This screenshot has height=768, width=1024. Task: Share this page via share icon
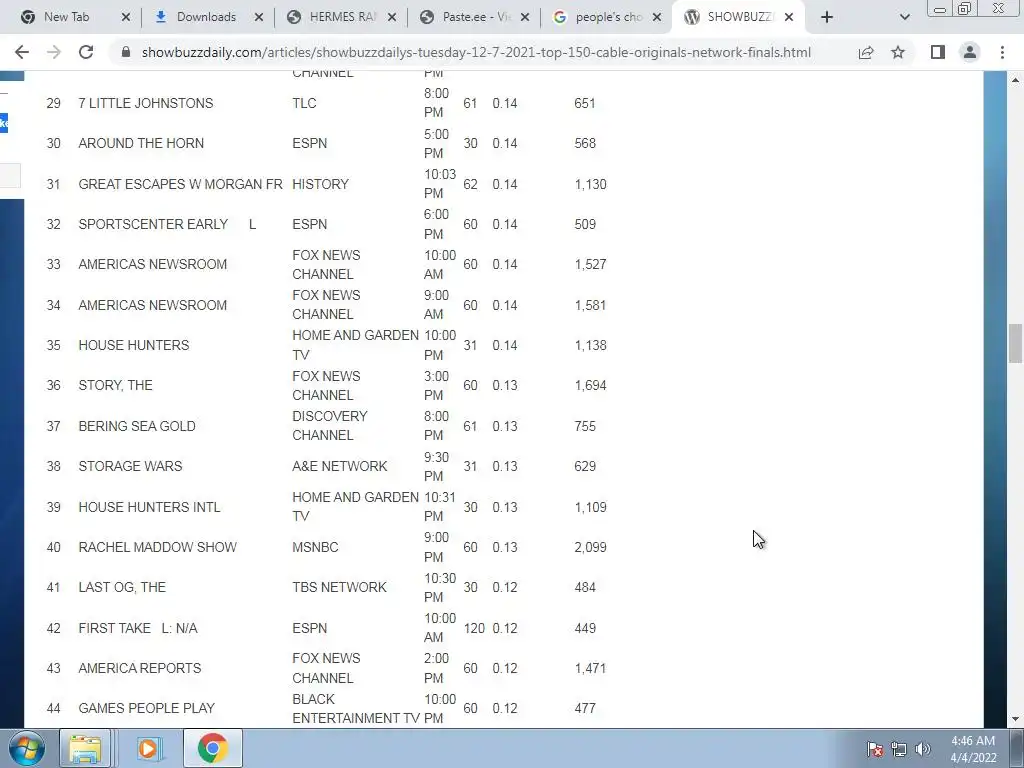(x=866, y=52)
